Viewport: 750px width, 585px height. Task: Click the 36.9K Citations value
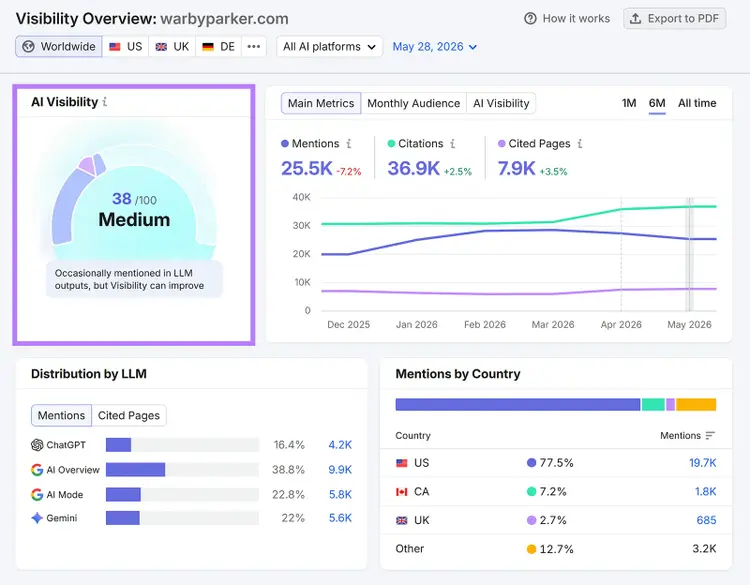pyautogui.click(x=413, y=168)
